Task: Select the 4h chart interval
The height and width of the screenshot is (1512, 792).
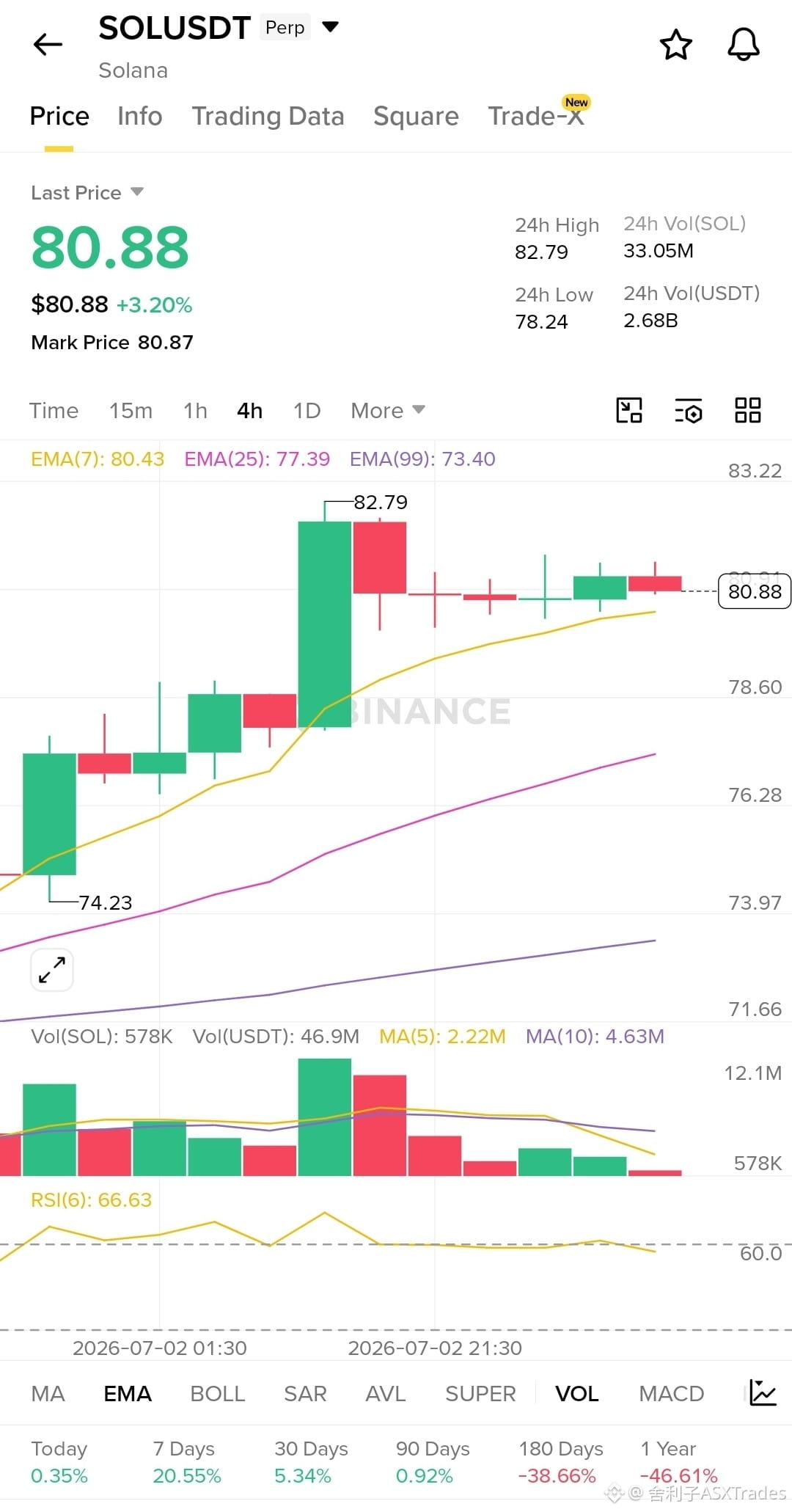Action: tap(249, 410)
